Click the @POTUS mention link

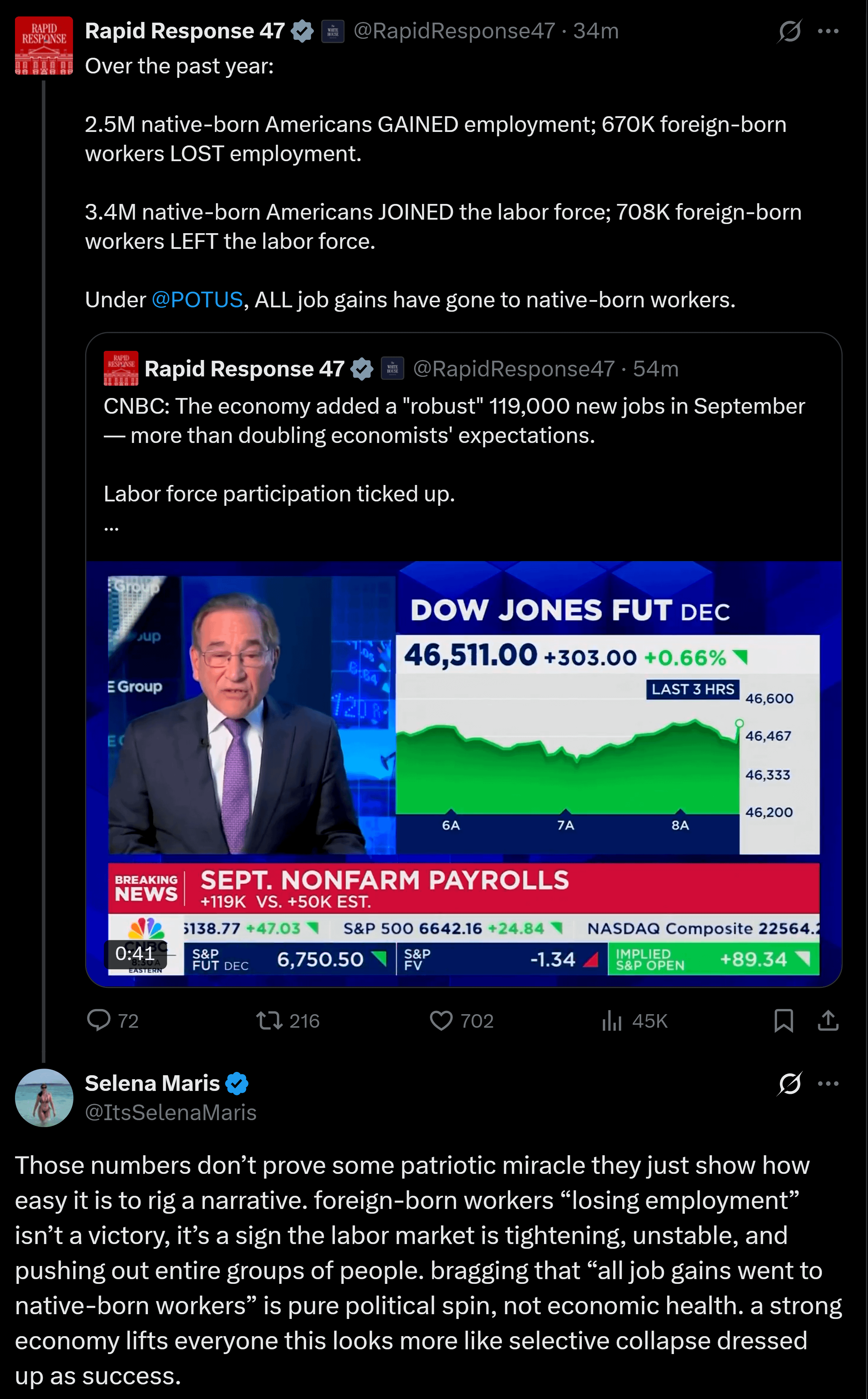197,300
